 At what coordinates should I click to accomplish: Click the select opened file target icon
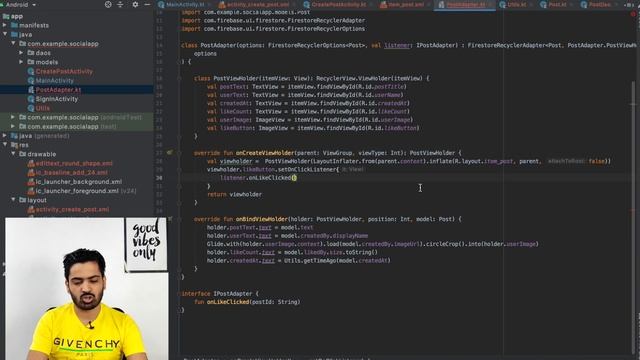point(108,4)
